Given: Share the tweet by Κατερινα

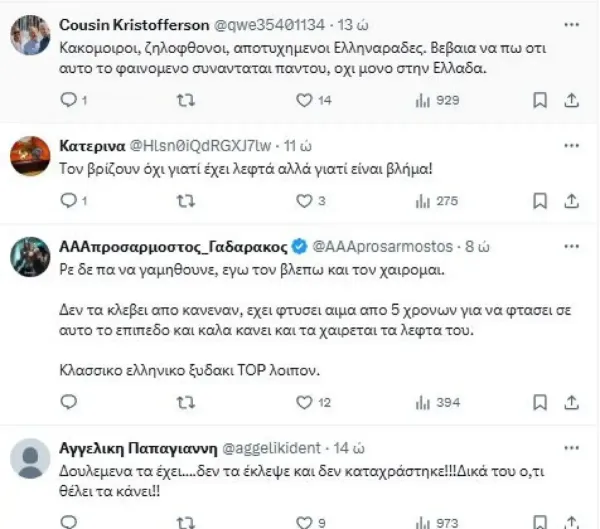Looking at the screenshot, I should [571, 201].
